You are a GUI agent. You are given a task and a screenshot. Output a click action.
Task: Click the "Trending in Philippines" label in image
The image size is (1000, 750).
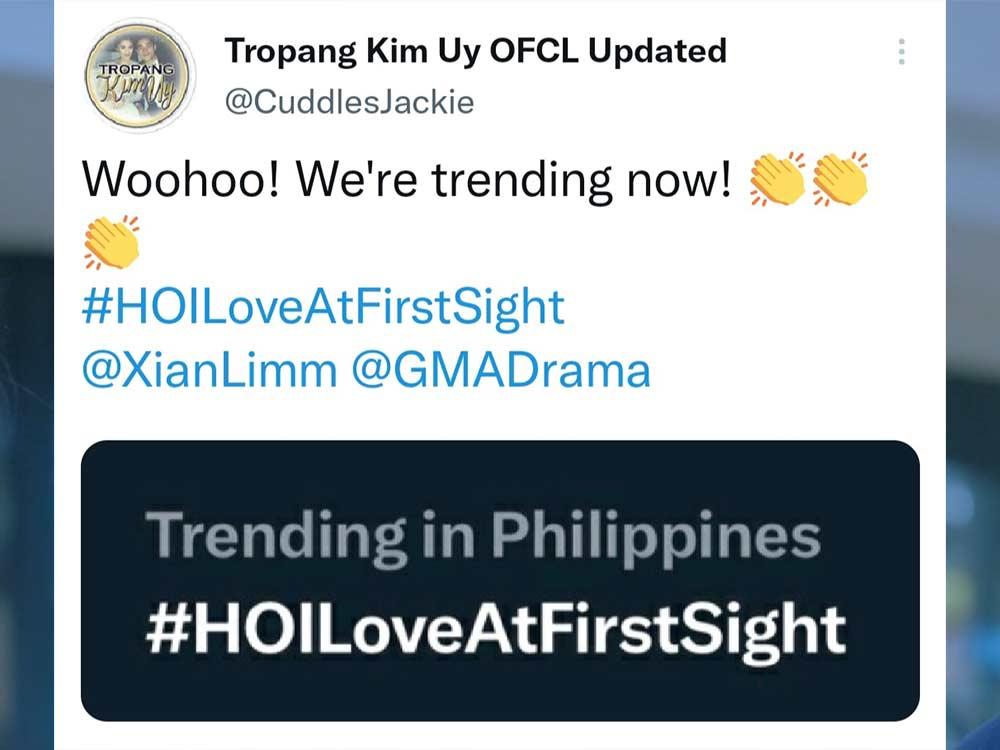483,537
